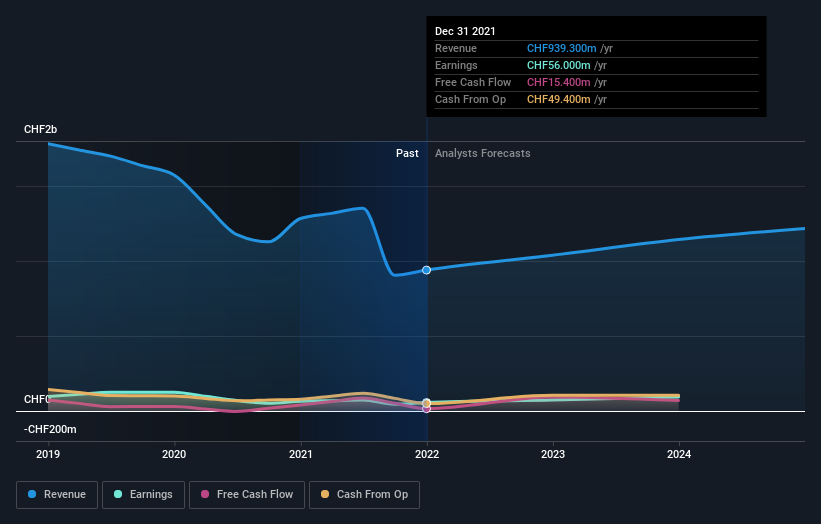Click the pink dot in Free Cash Flow legend
This screenshot has height=524, width=821.
click(205, 494)
